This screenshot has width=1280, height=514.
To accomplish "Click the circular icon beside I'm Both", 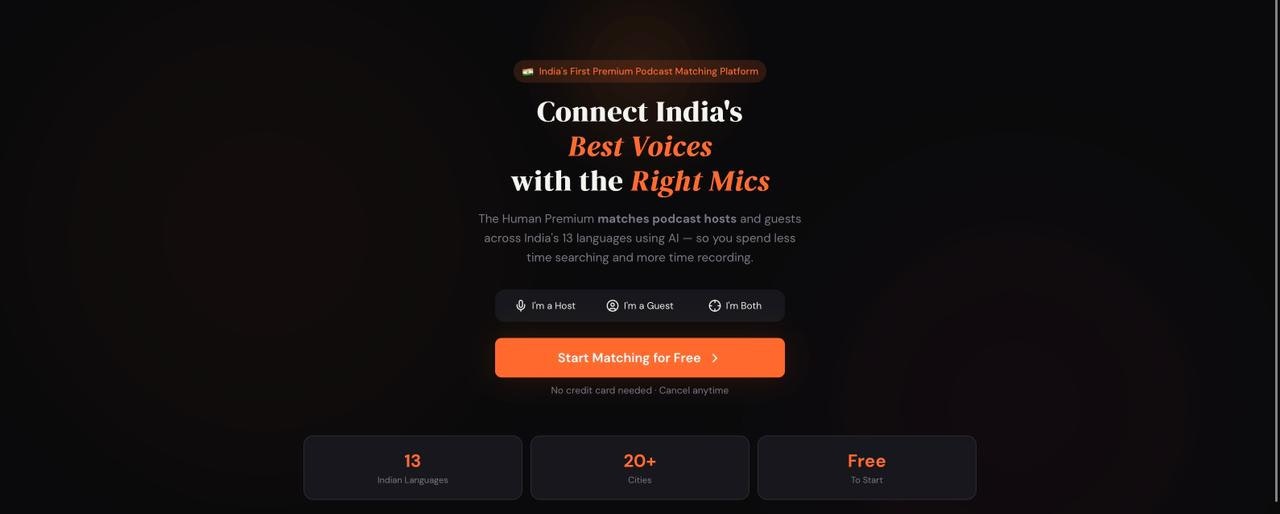I will pyautogui.click(x=714, y=306).
